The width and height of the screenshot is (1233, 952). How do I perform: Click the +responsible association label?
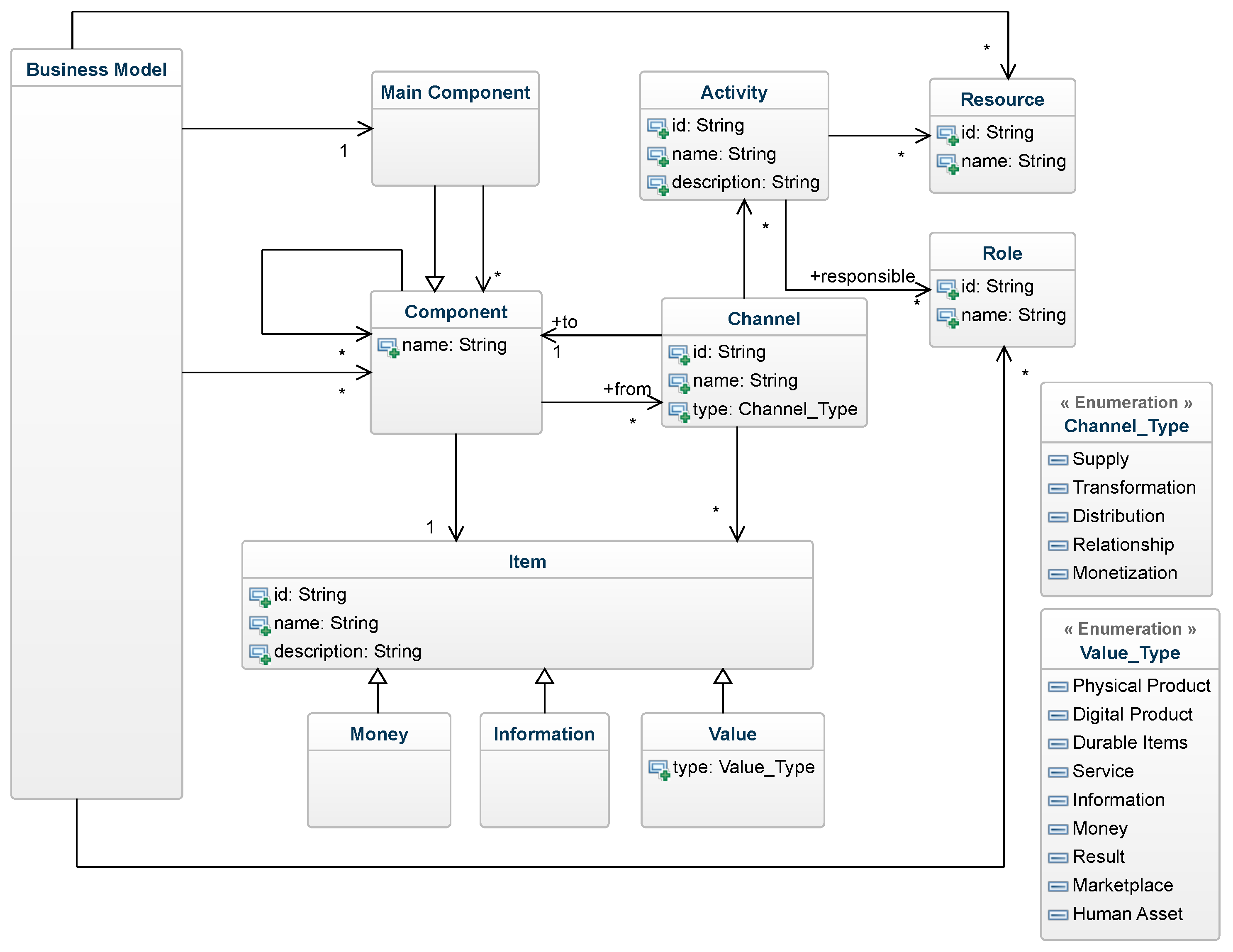pos(862,276)
